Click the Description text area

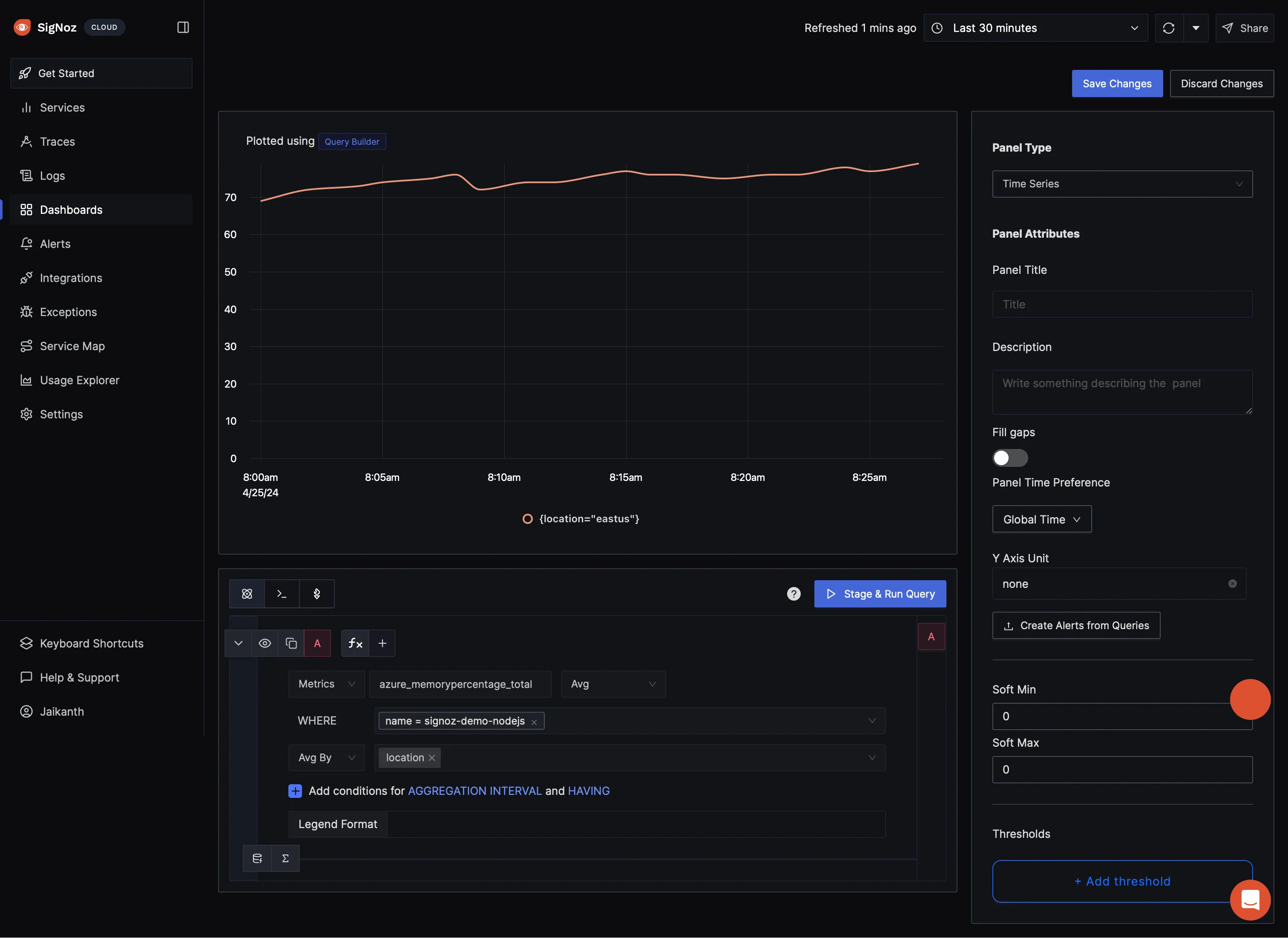tap(1122, 392)
